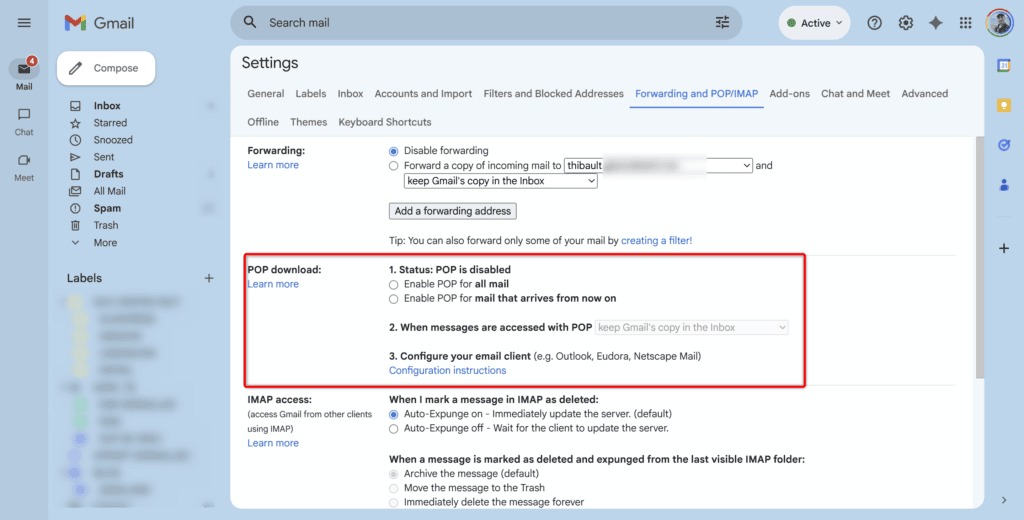Open the account profile picture
The height and width of the screenshot is (520, 1024).
tap(999, 23)
